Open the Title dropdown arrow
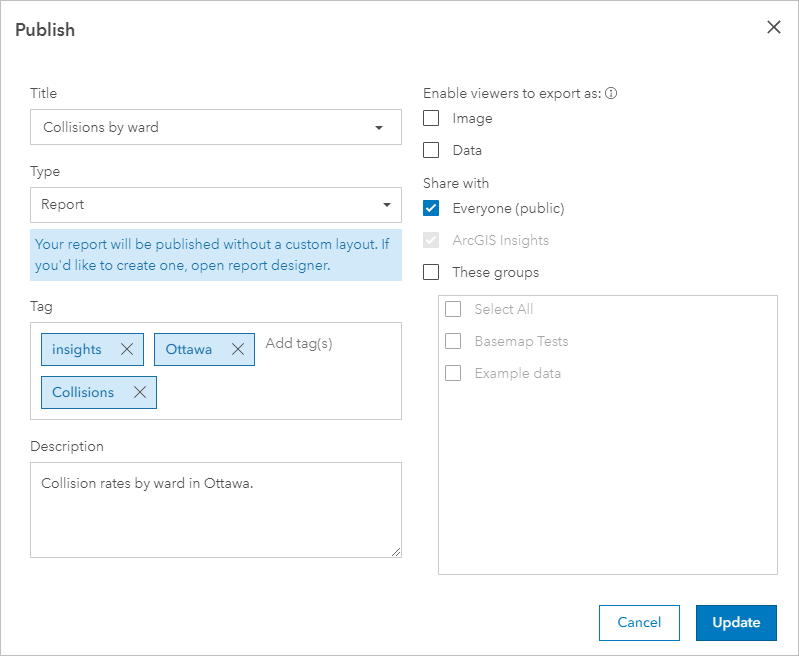 pyautogui.click(x=379, y=128)
